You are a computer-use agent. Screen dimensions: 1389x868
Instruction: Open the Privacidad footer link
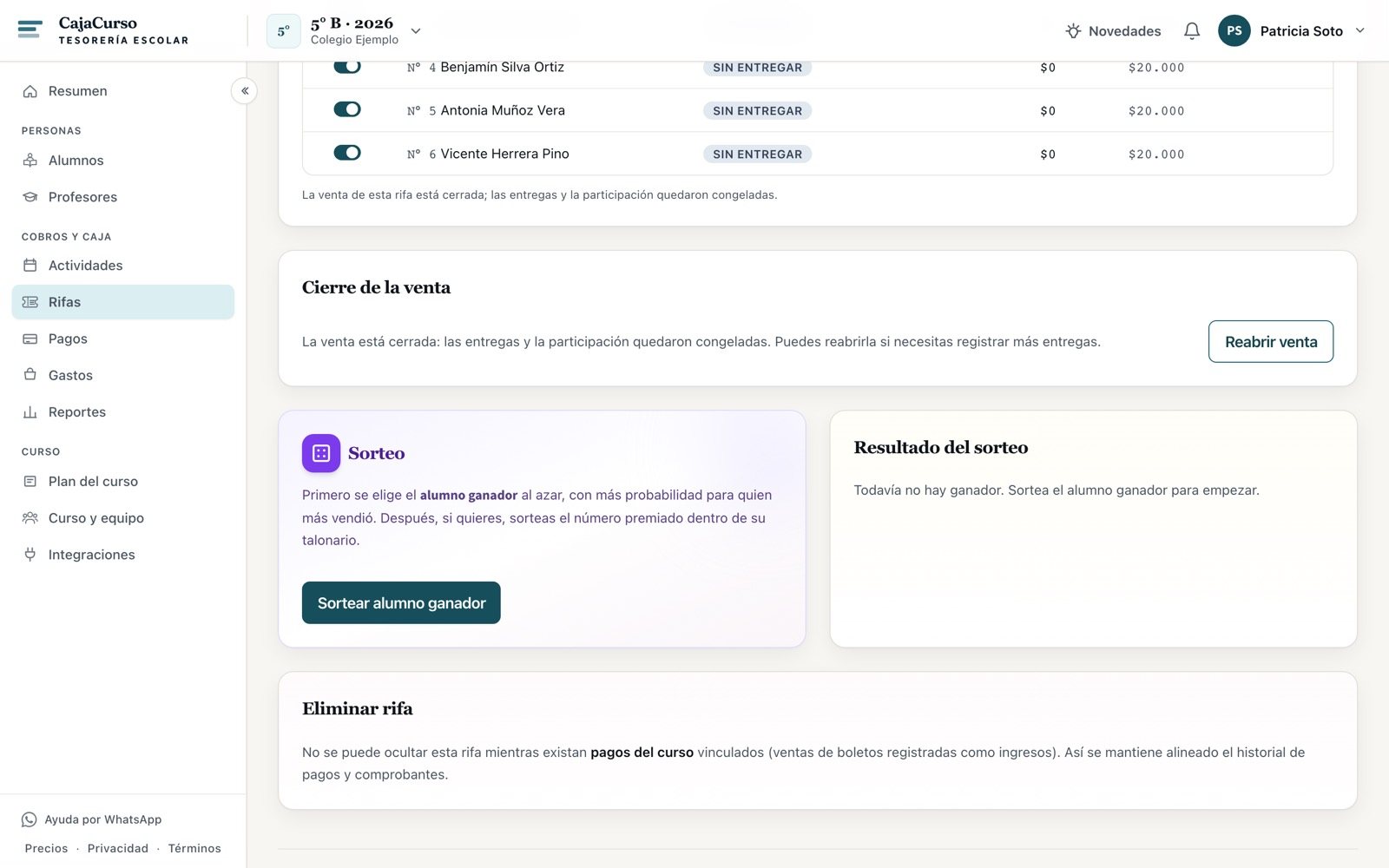tap(118, 848)
